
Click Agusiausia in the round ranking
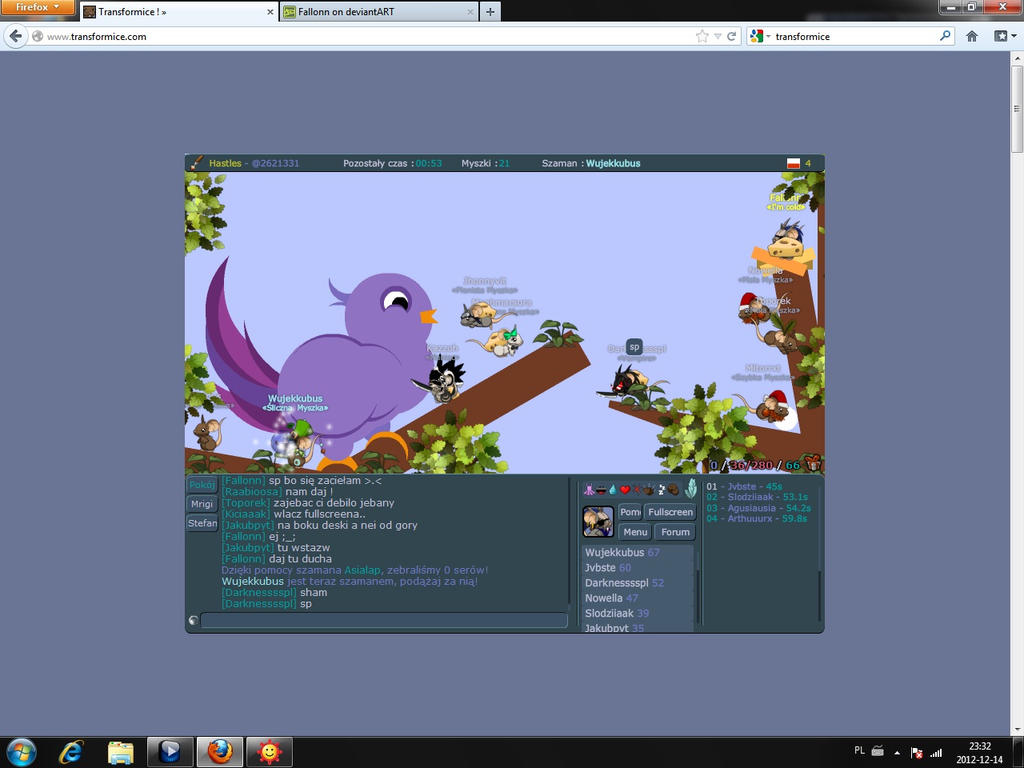[752, 508]
